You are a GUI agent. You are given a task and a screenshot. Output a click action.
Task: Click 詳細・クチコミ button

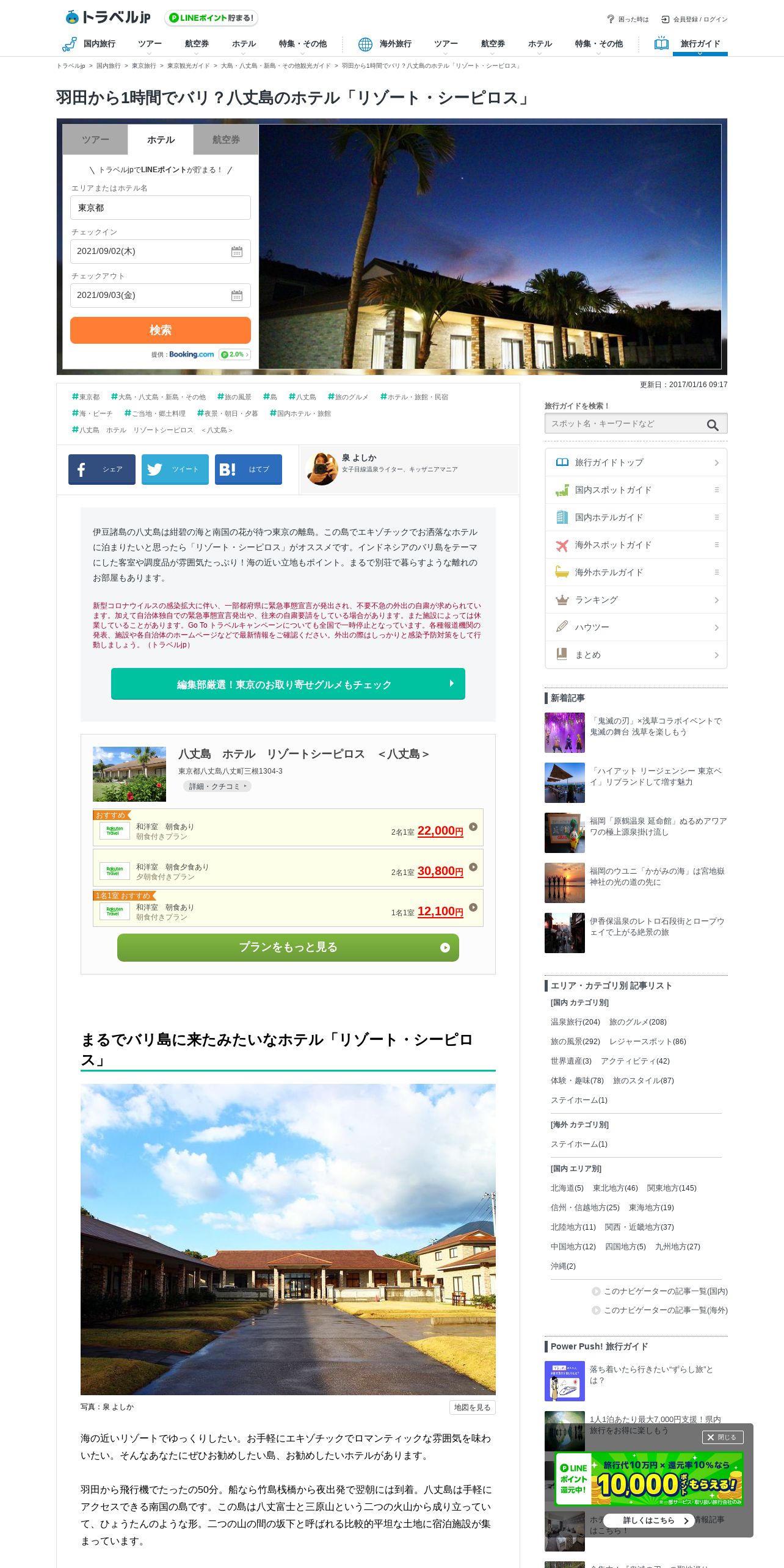point(217,786)
